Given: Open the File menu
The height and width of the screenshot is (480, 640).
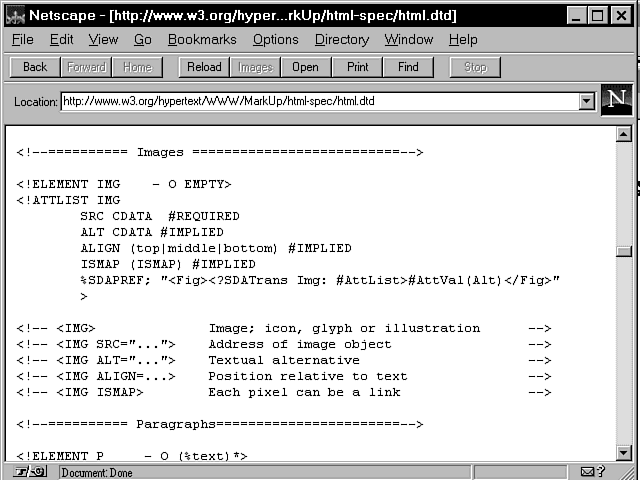Looking at the screenshot, I should (x=22, y=40).
